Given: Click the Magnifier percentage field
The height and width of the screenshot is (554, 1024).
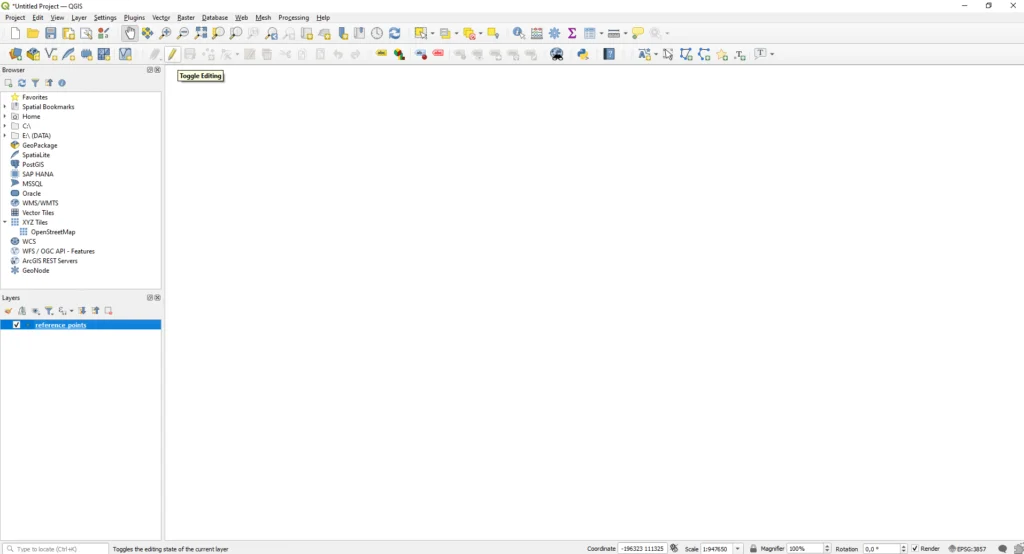Looking at the screenshot, I should (805, 549).
